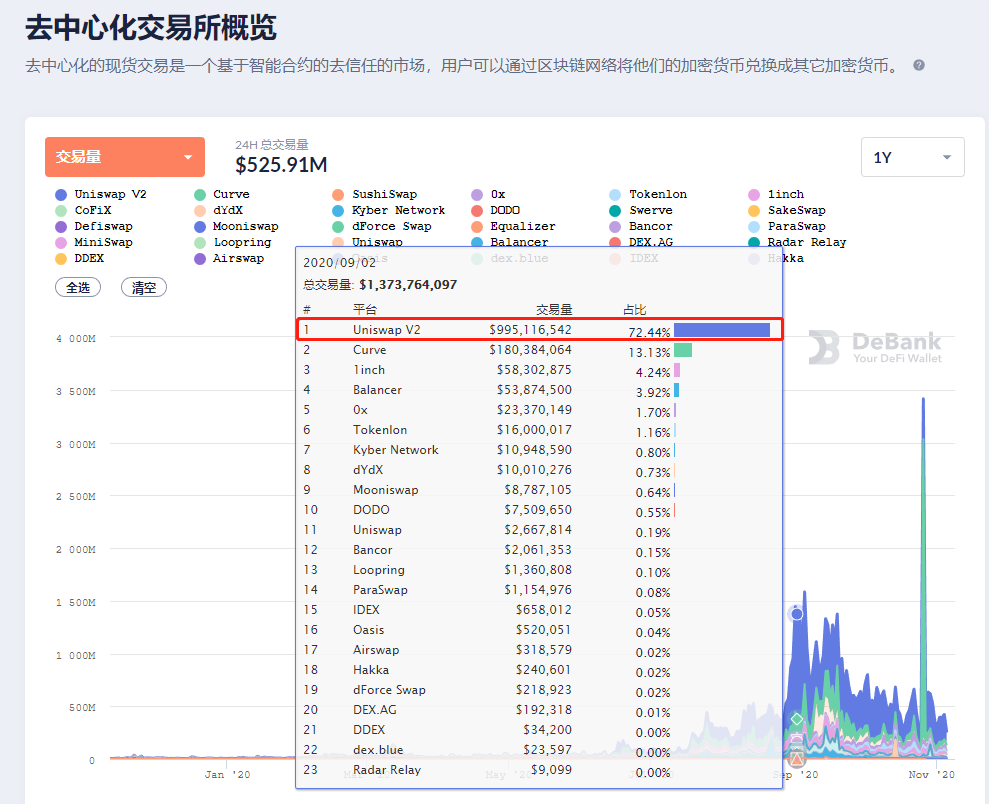
Task: Click the diamond marker on Curve area
Action: [797, 719]
